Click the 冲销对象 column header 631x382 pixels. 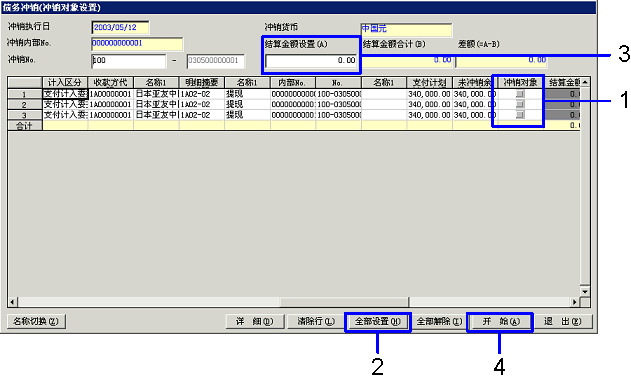point(521,83)
